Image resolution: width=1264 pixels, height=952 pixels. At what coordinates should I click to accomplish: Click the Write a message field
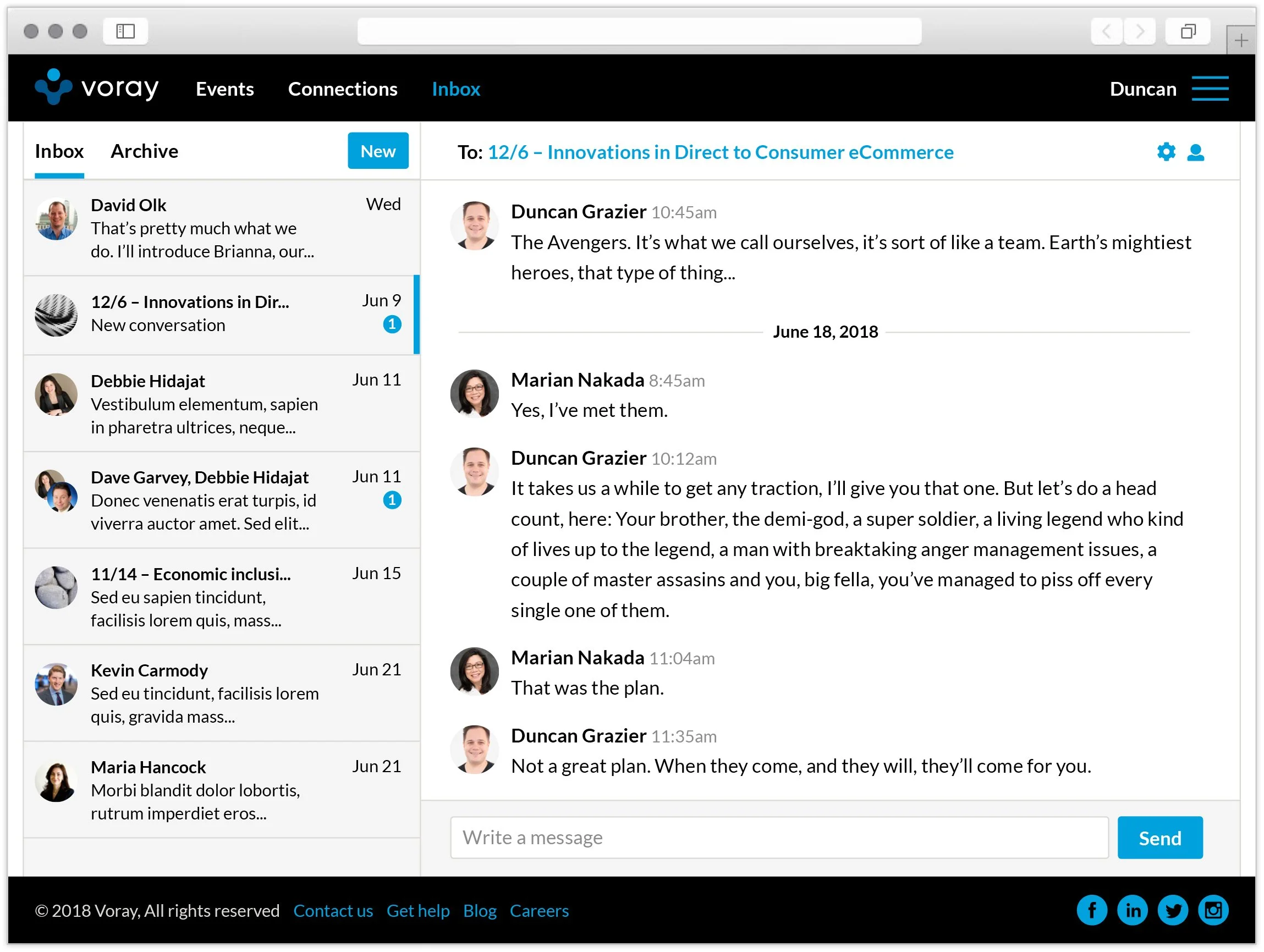(x=779, y=837)
